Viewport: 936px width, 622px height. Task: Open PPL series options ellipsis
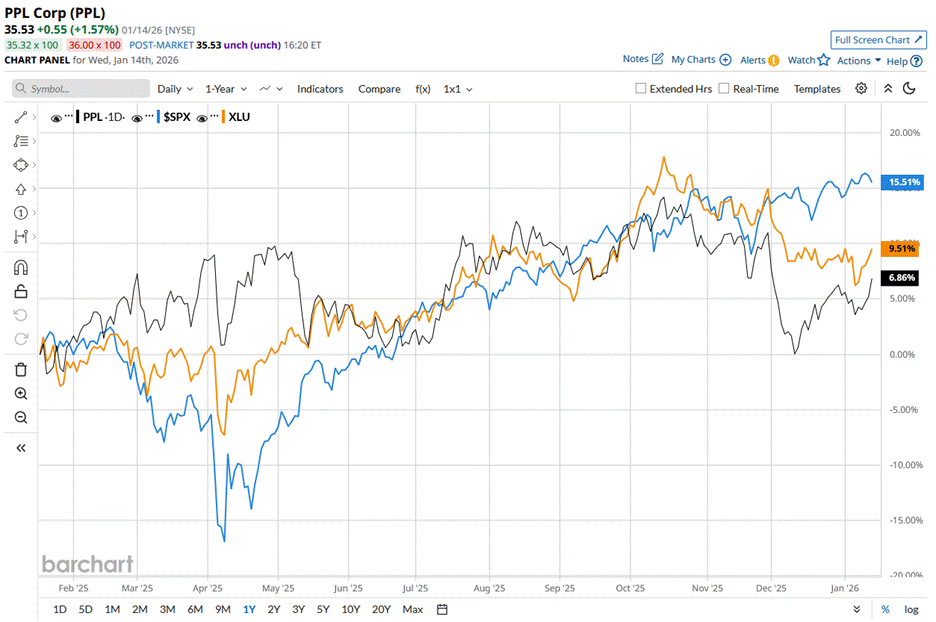click(x=69, y=115)
